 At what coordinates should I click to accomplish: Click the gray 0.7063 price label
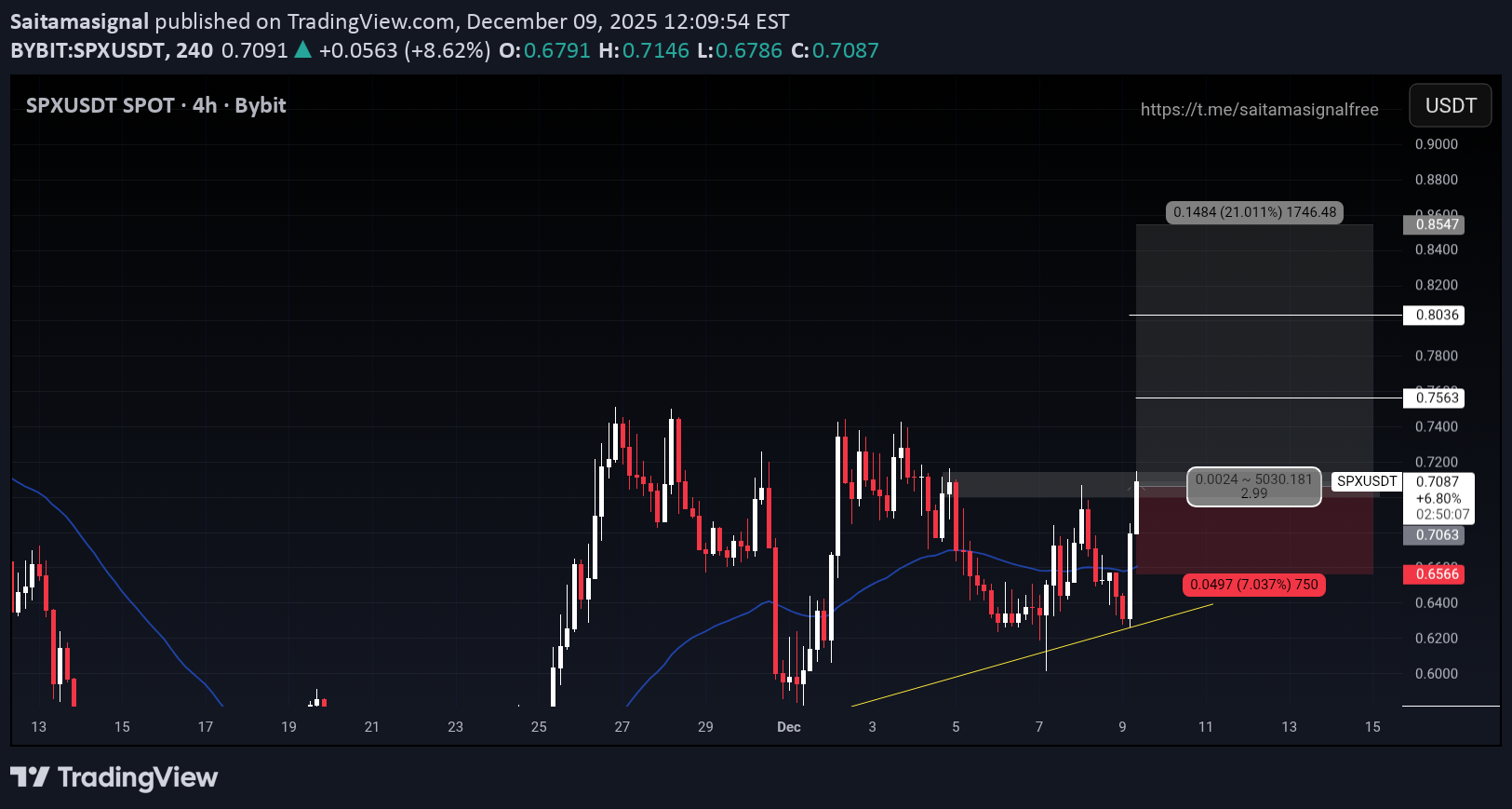(x=1437, y=534)
